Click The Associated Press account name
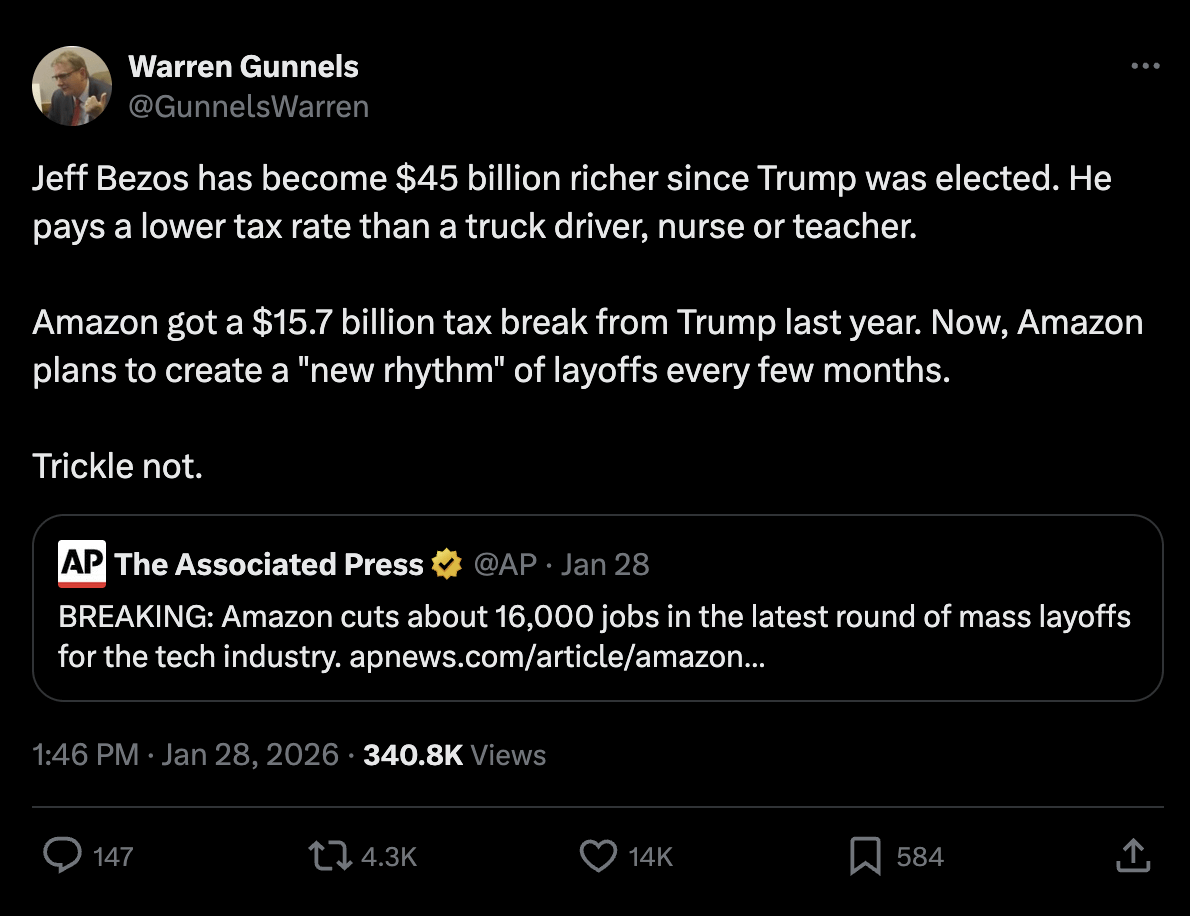 [269, 565]
